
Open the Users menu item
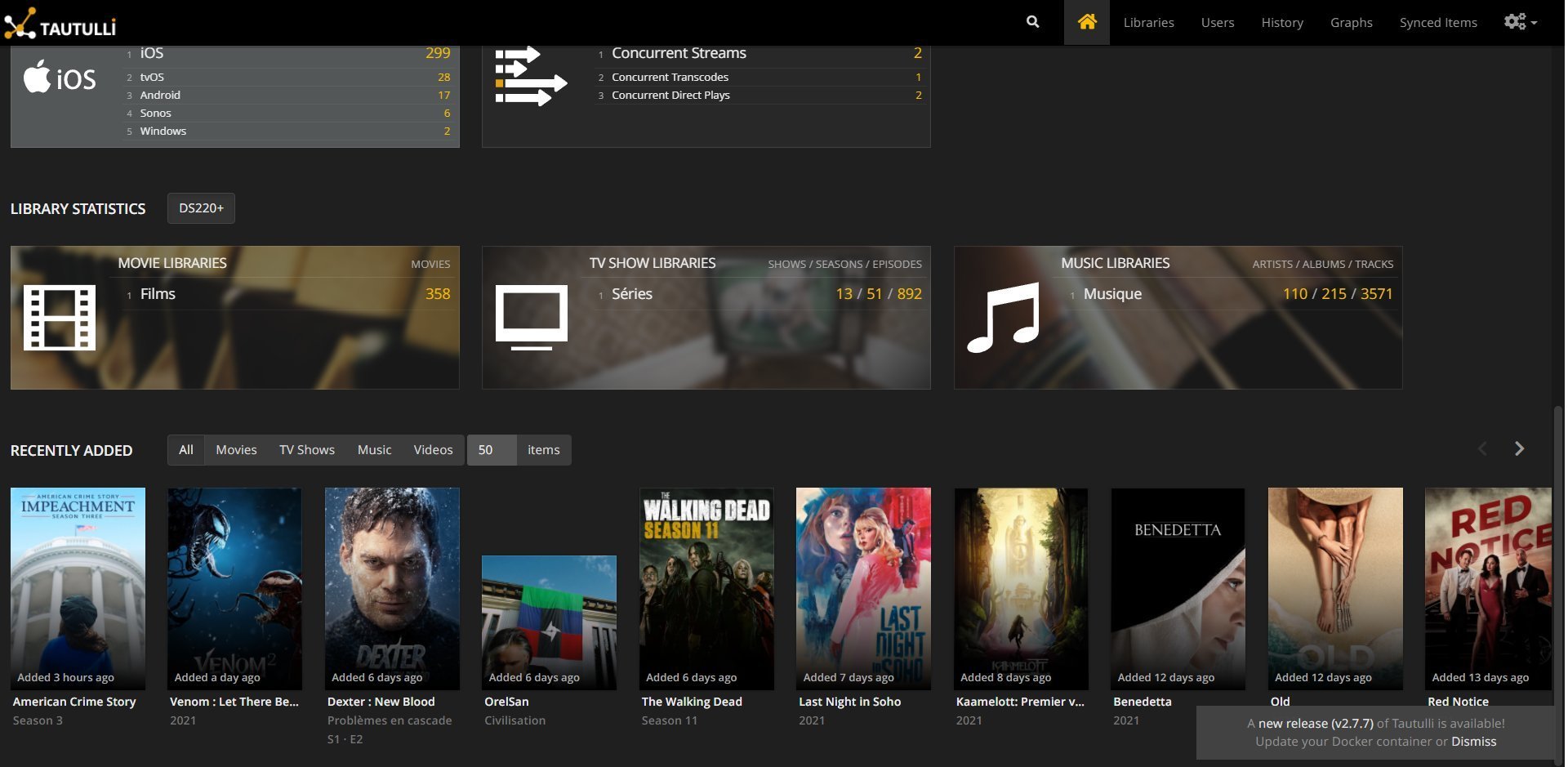click(x=1217, y=23)
